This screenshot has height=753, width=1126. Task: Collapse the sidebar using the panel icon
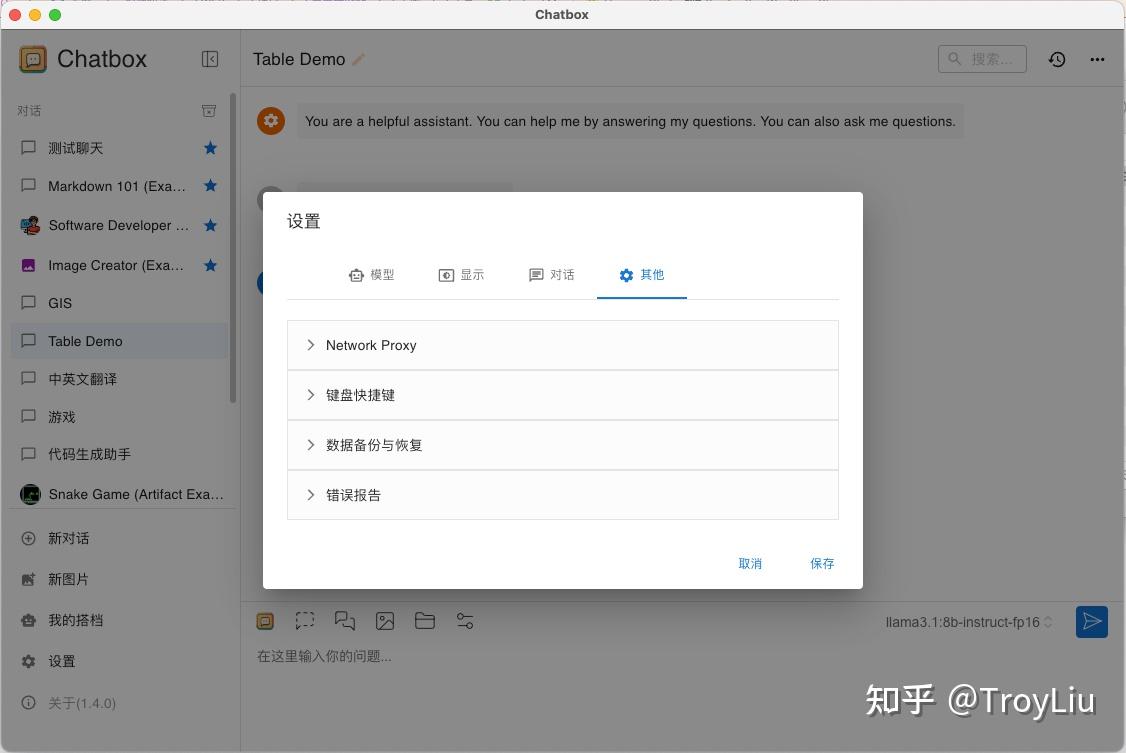210,59
